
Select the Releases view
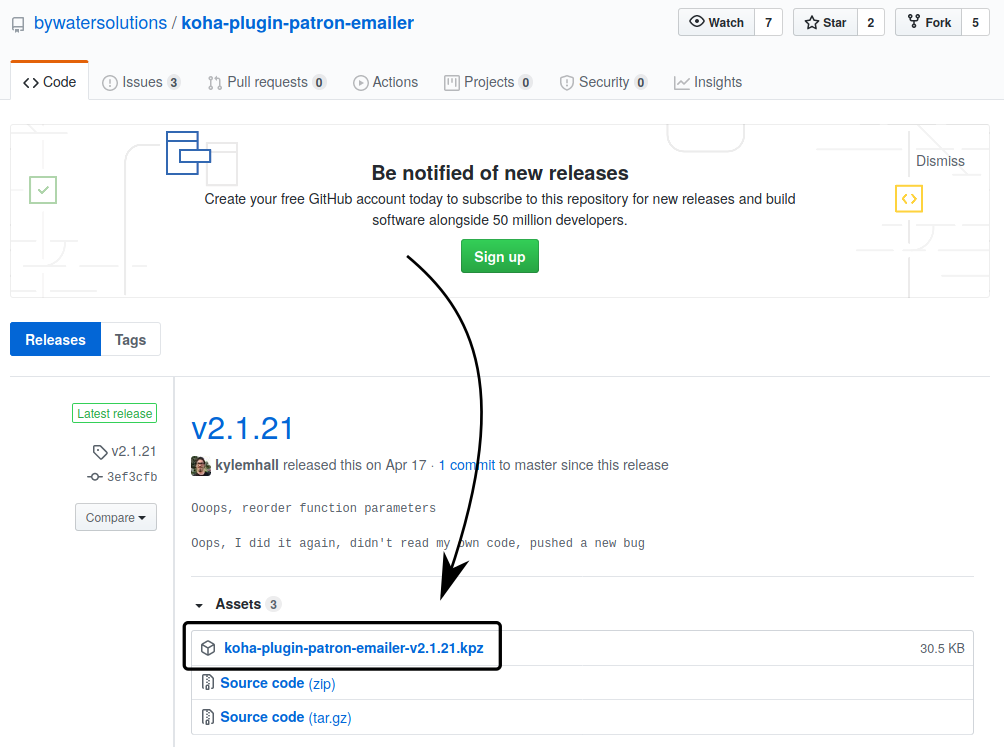(56, 339)
